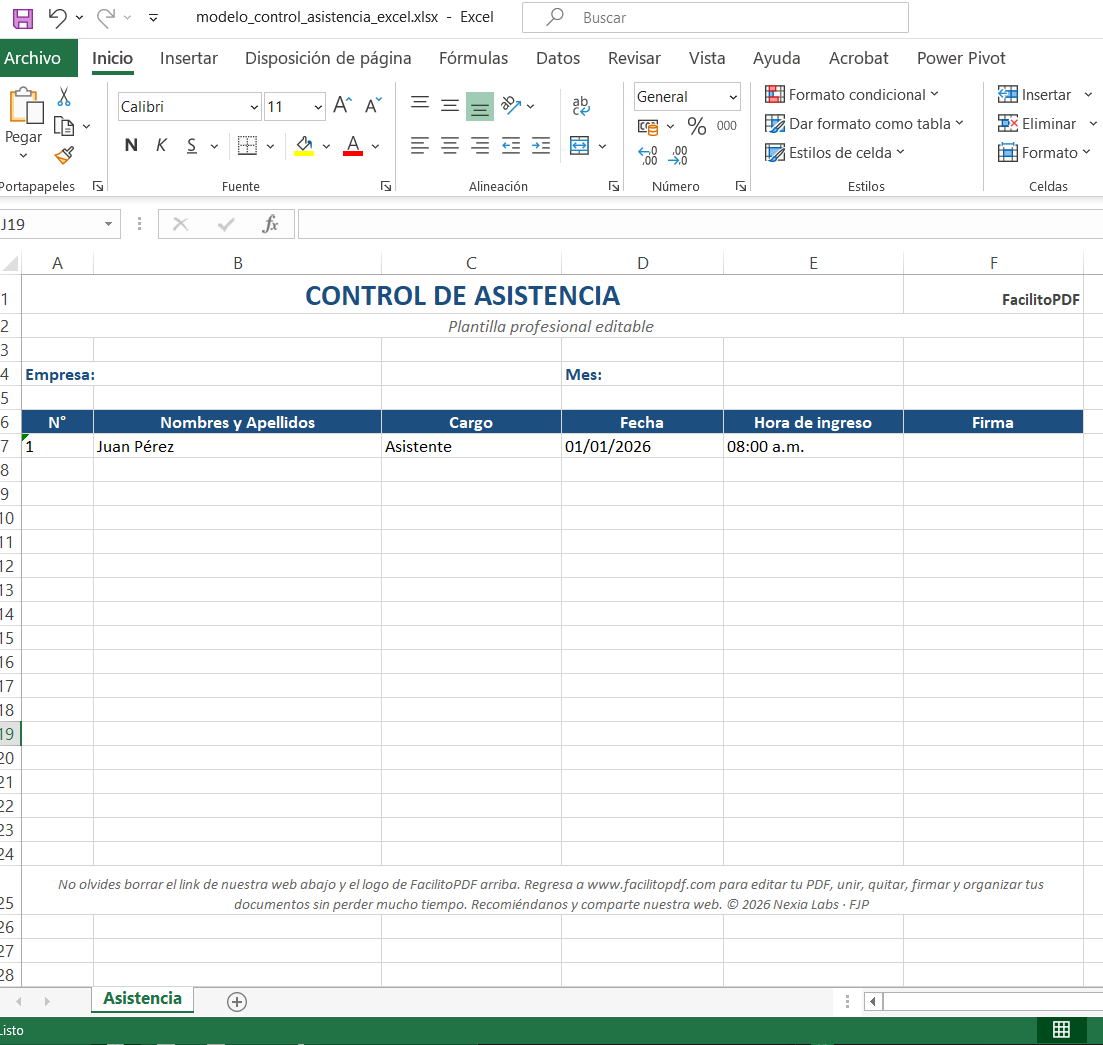Align cell text to the right
The height and width of the screenshot is (1045, 1103).
[x=480, y=146]
